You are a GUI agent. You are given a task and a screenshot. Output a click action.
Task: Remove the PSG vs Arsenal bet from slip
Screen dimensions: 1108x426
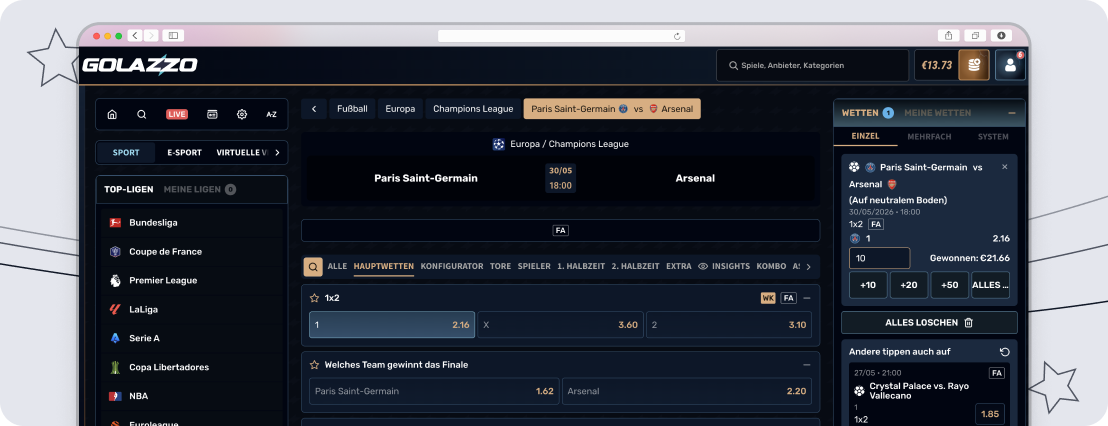pyautogui.click(x=1005, y=167)
